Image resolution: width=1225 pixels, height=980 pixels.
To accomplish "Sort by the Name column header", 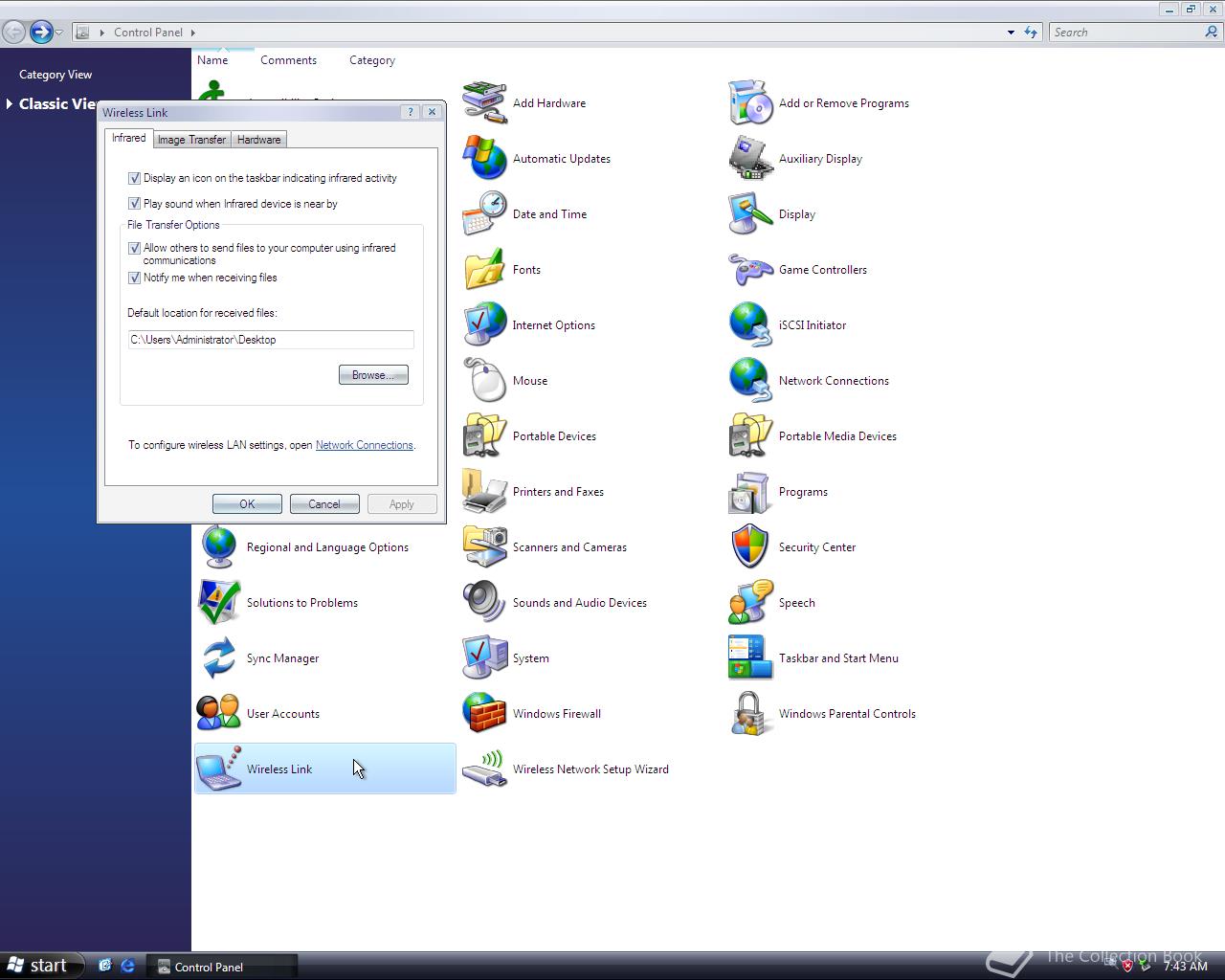I will (x=212, y=60).
